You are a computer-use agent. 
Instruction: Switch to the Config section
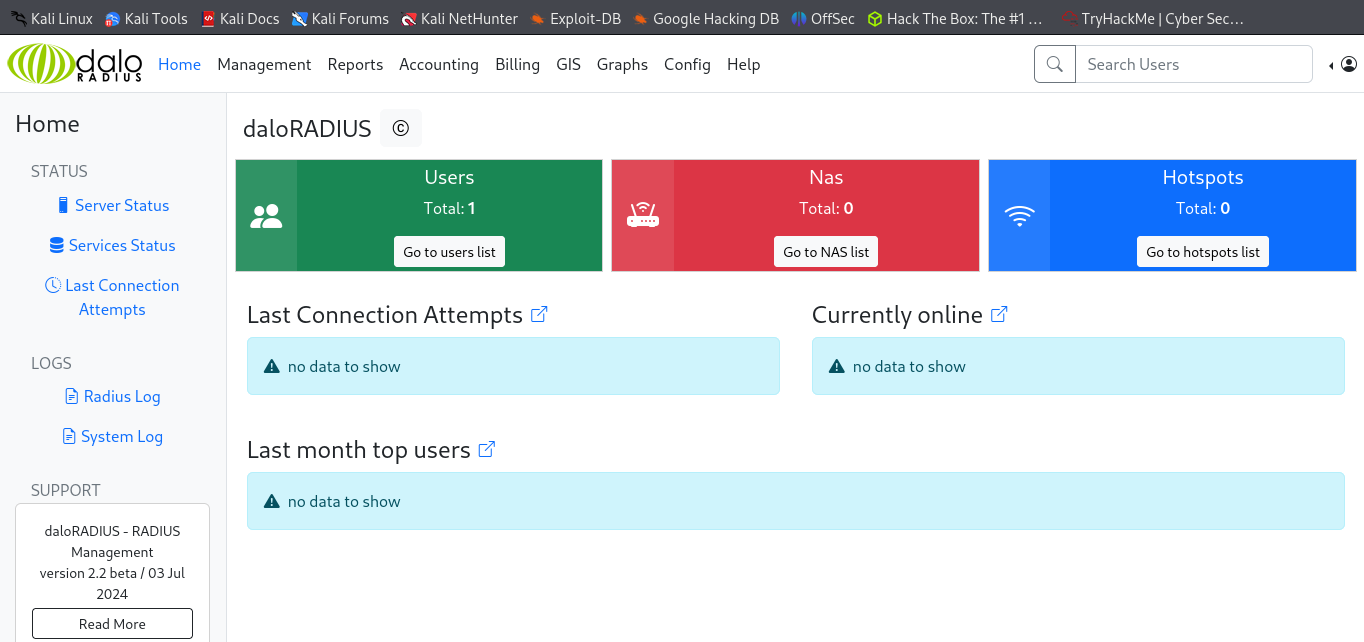687,64
